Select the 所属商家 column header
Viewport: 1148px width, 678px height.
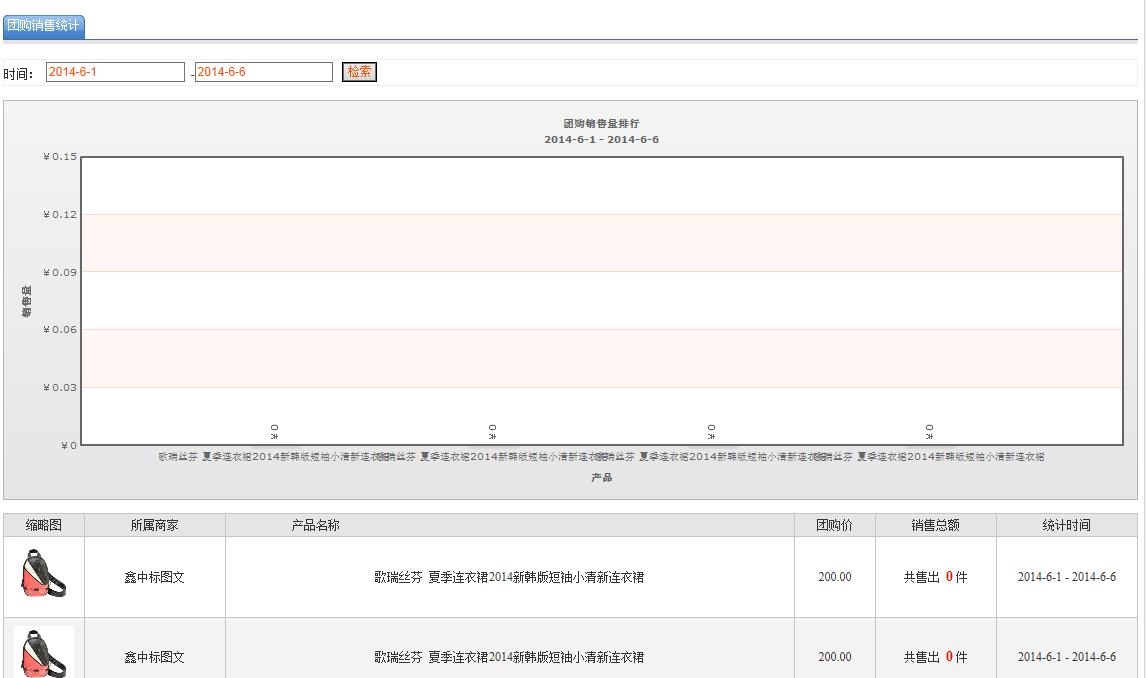(155, 525)
